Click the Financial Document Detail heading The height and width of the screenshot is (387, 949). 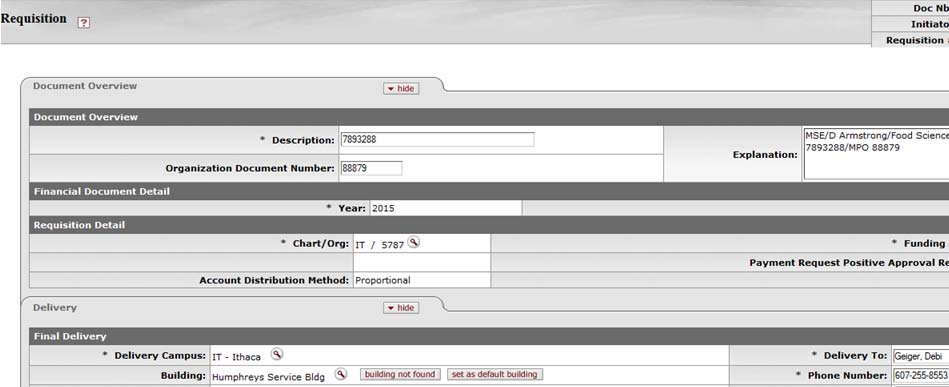(102, 191)
